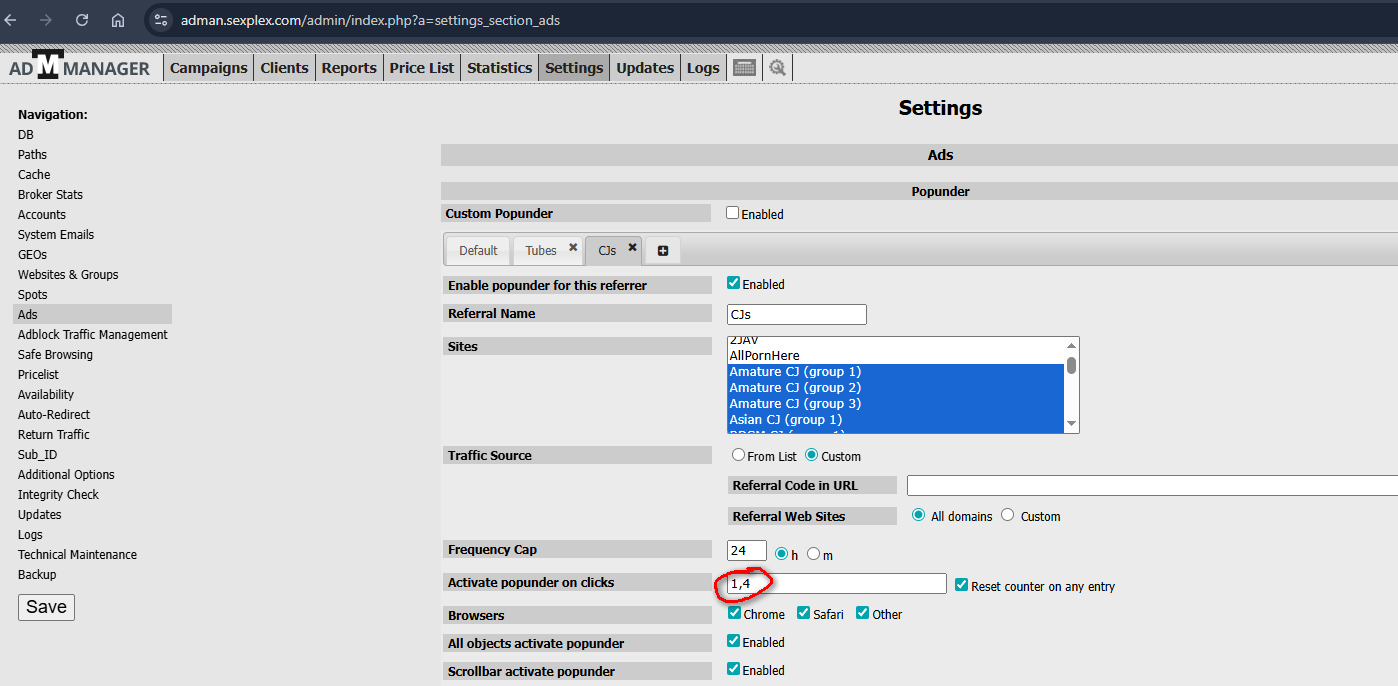Open Backup settings link

coord(37,574)
